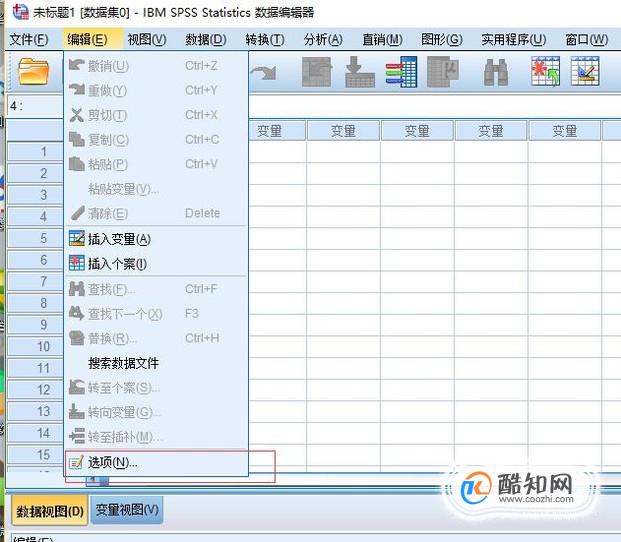Image resolution: width=621 pixels, height=542 pixels.
Task: Click the binoculars Find toolbar icon
Action: tap(496, 72)
